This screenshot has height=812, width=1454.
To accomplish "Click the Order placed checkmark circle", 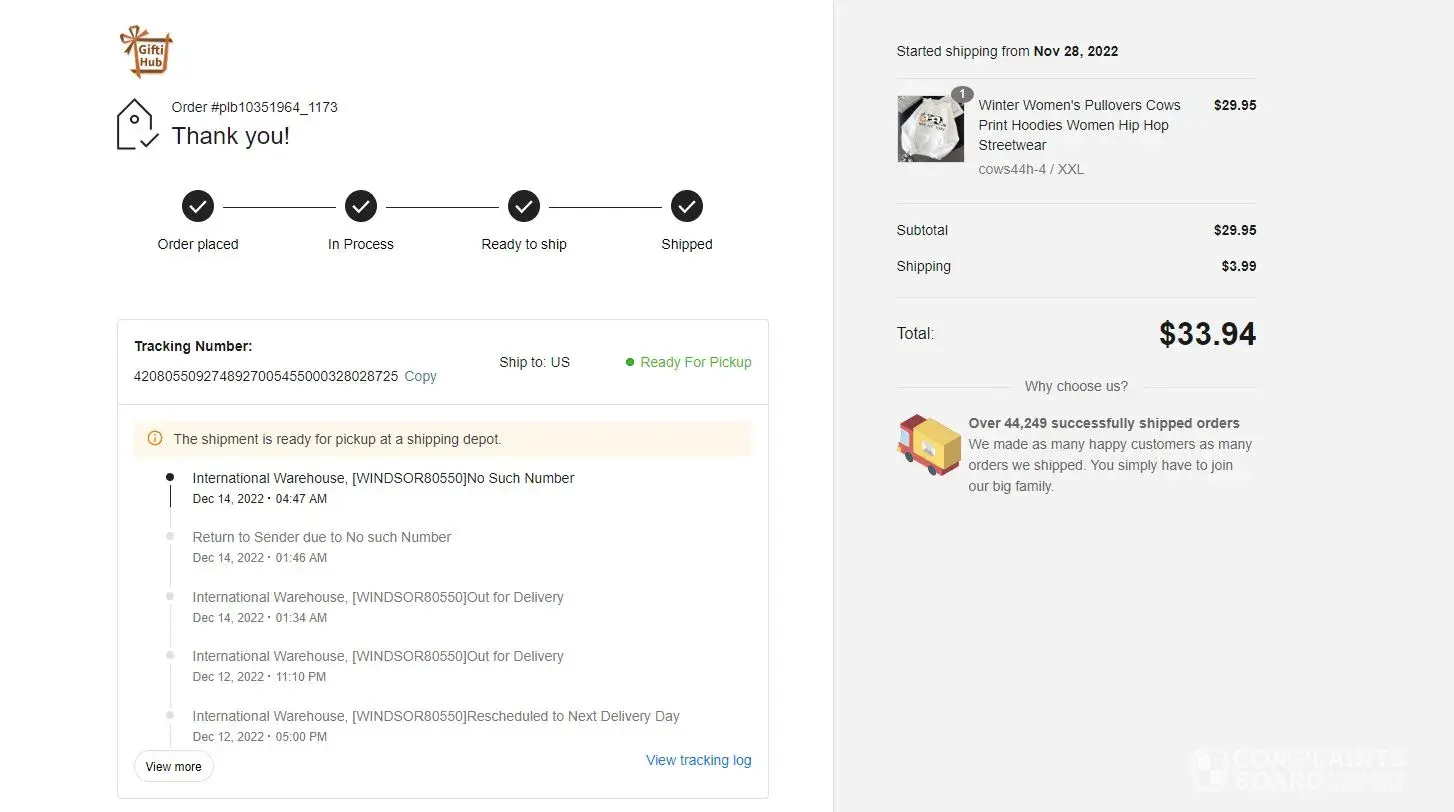I will pos(198,207).
